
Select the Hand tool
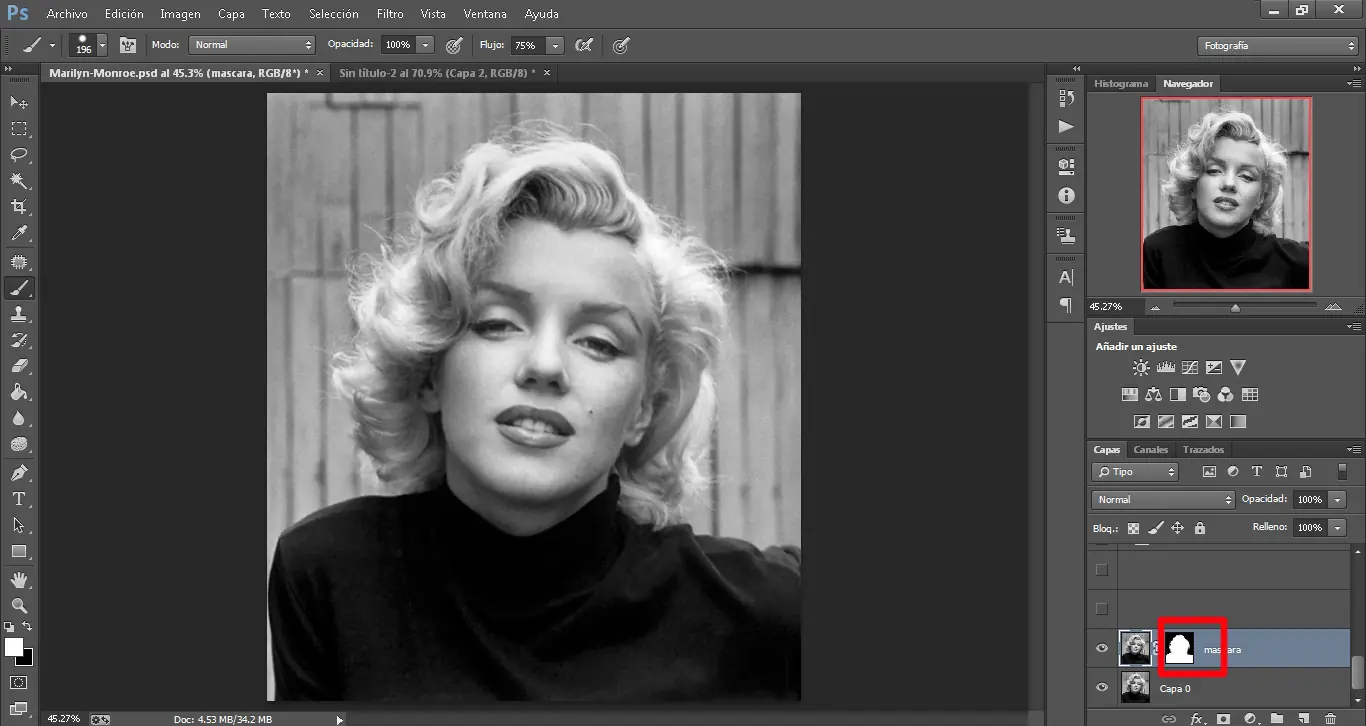[19, 579]
